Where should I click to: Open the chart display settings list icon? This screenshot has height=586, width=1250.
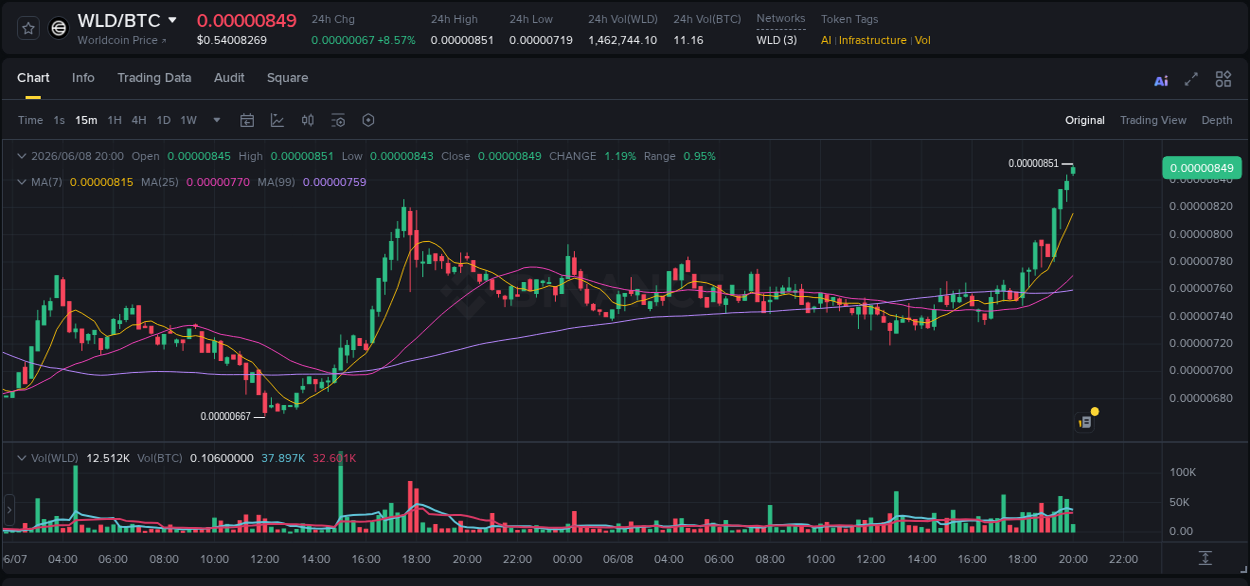338,120
